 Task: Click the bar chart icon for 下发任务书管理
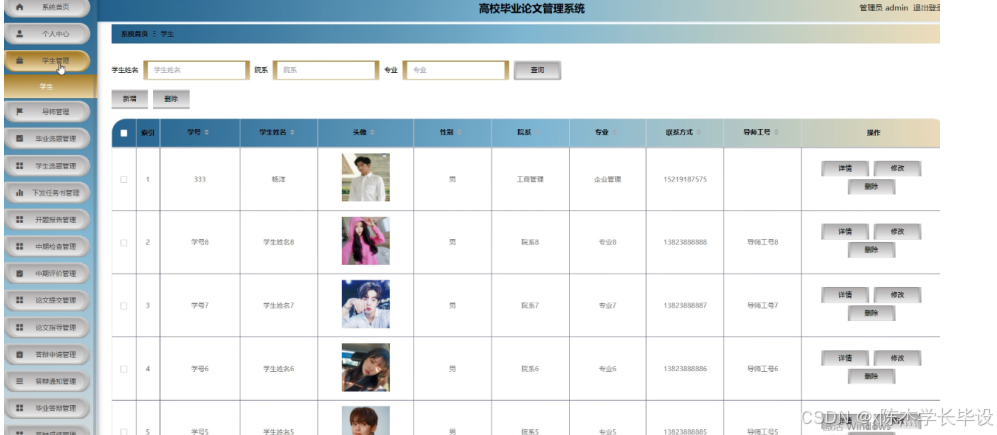tap(20, 193)
